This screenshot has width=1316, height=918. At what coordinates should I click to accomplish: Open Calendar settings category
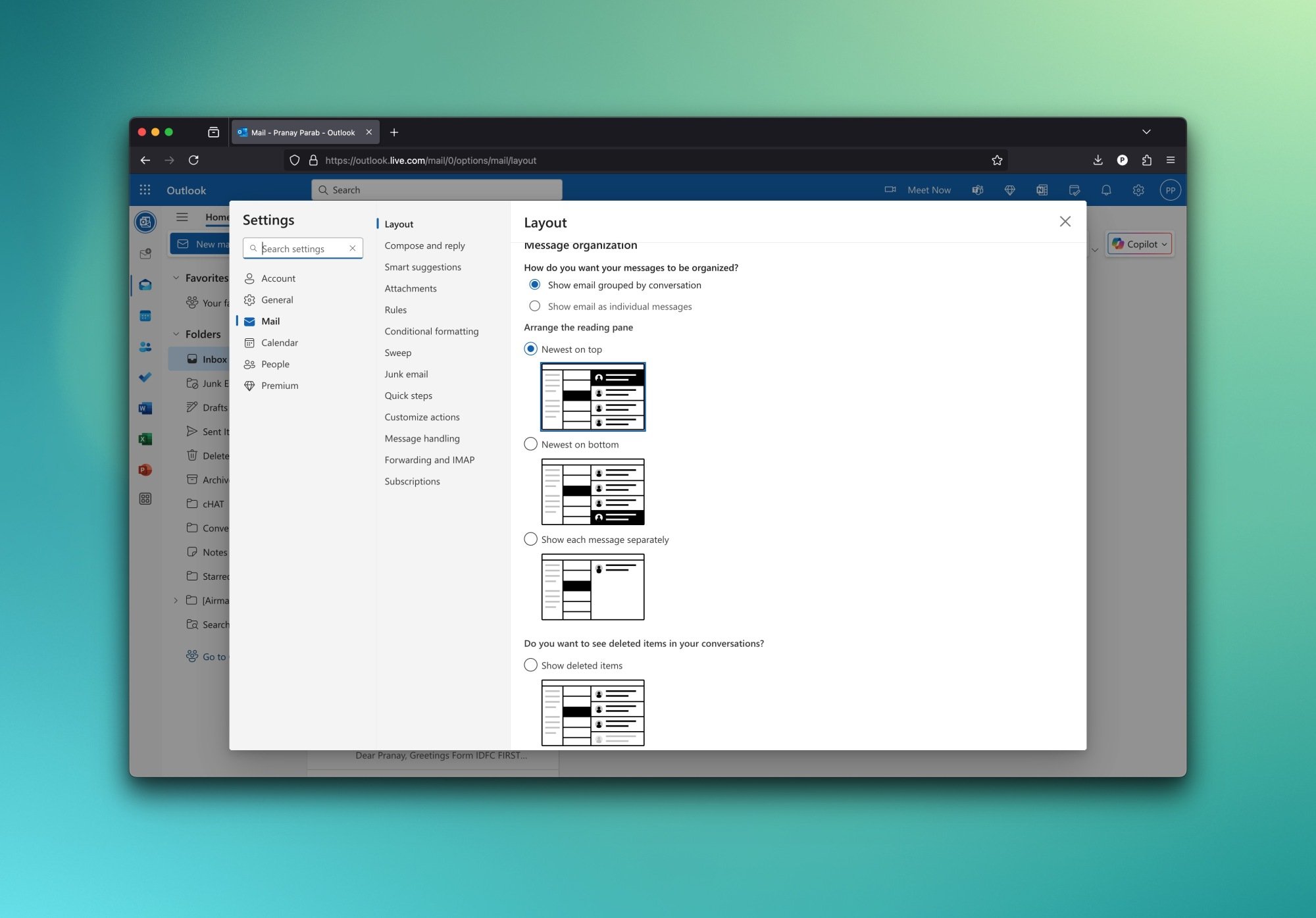[279, 342]
